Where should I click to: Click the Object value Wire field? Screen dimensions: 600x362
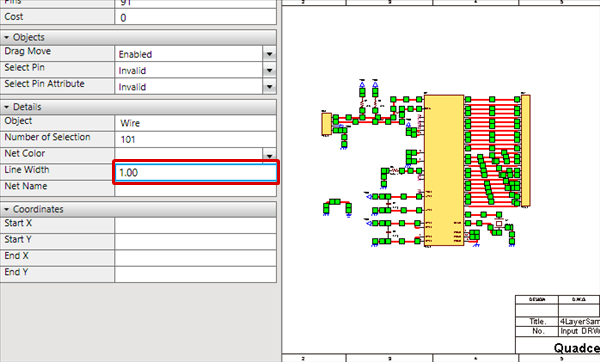pos(195,123)
